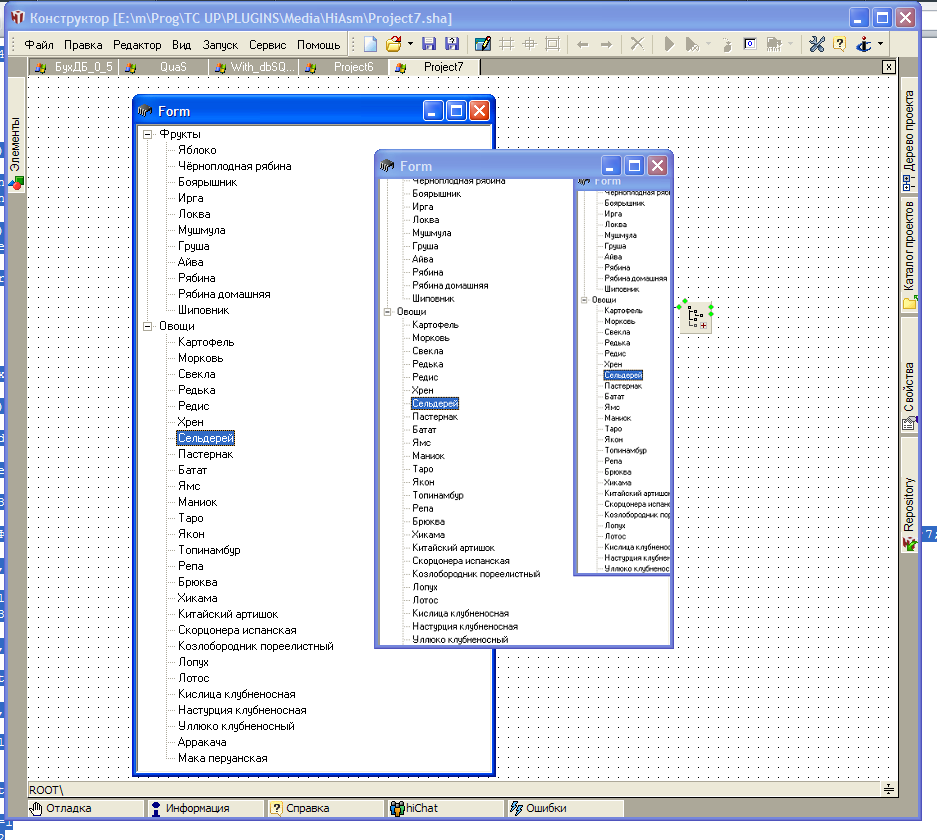Viewport: 937px width, 840px height.
Task: Close the current project tab with X
Action: click(888, 67)
